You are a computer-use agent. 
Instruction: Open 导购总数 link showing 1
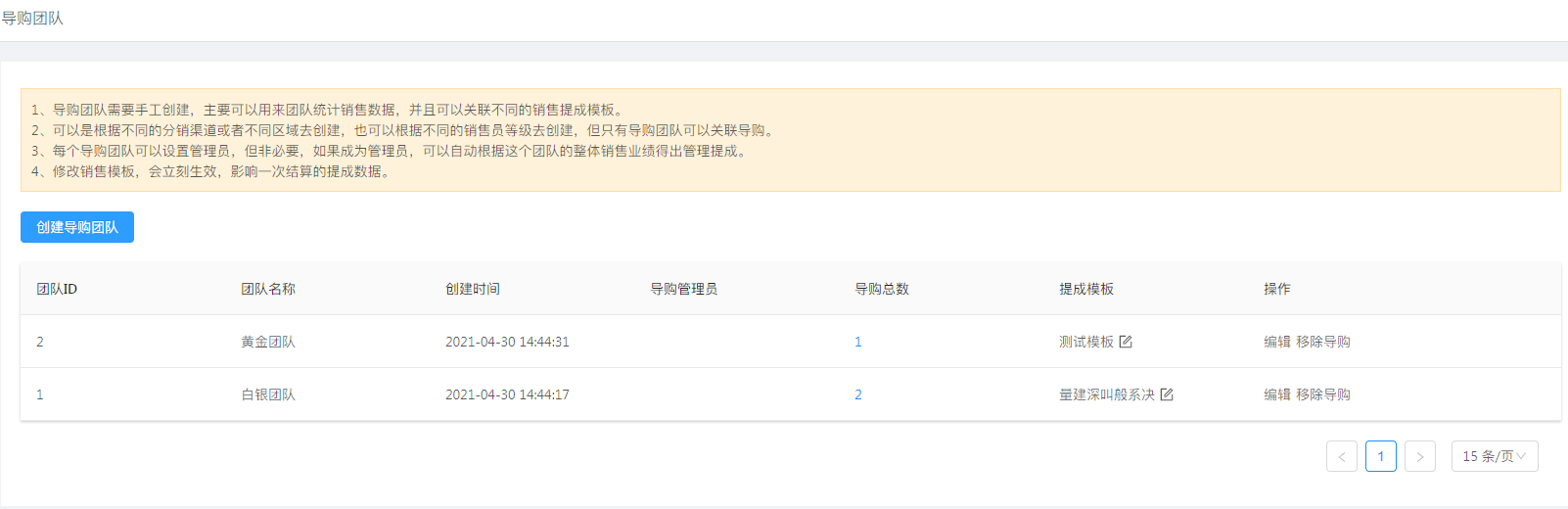pos(858,342)
